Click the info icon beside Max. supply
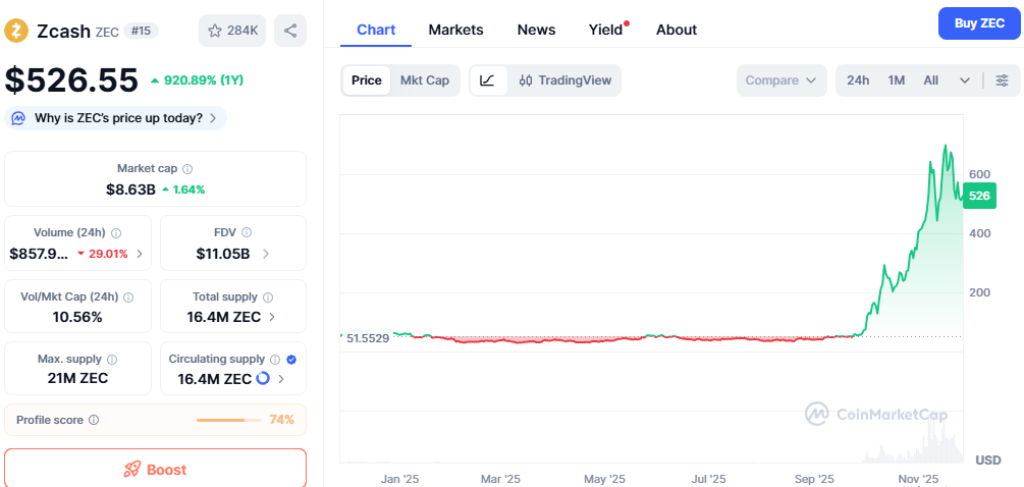The width and height of the screenshot is (1024, 487). point(112,359)
